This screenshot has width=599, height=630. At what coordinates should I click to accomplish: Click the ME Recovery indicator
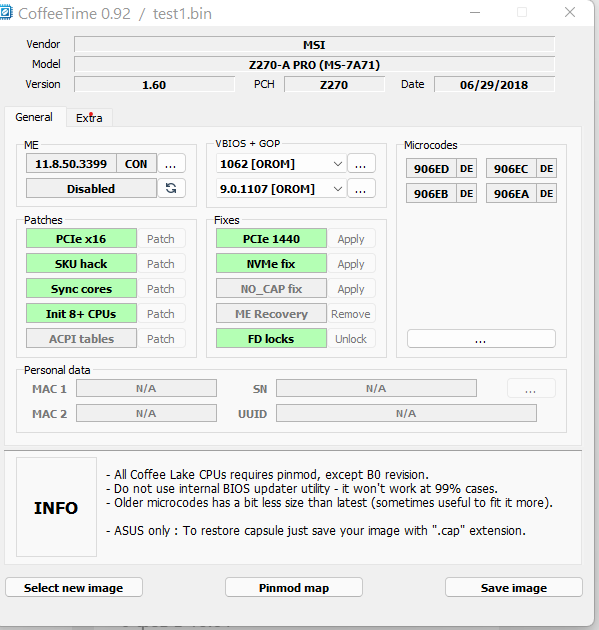(x=271, y=313)
